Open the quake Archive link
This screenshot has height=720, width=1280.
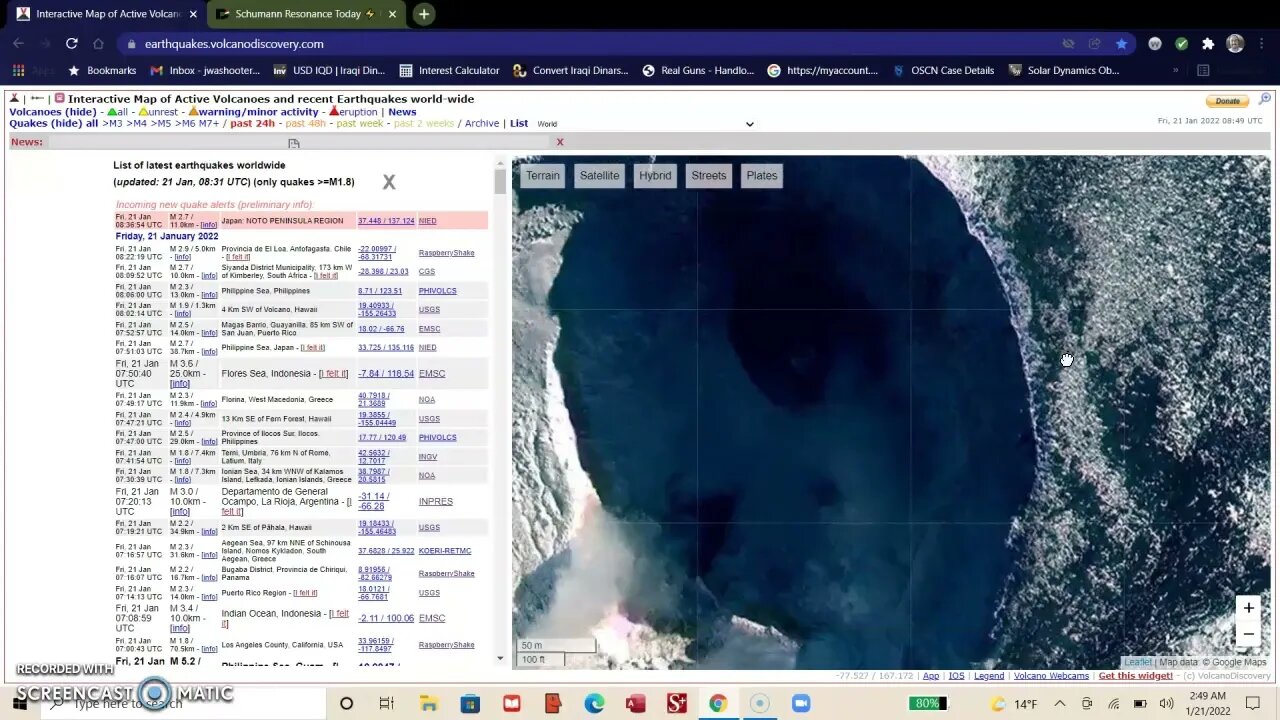(482, 124)
